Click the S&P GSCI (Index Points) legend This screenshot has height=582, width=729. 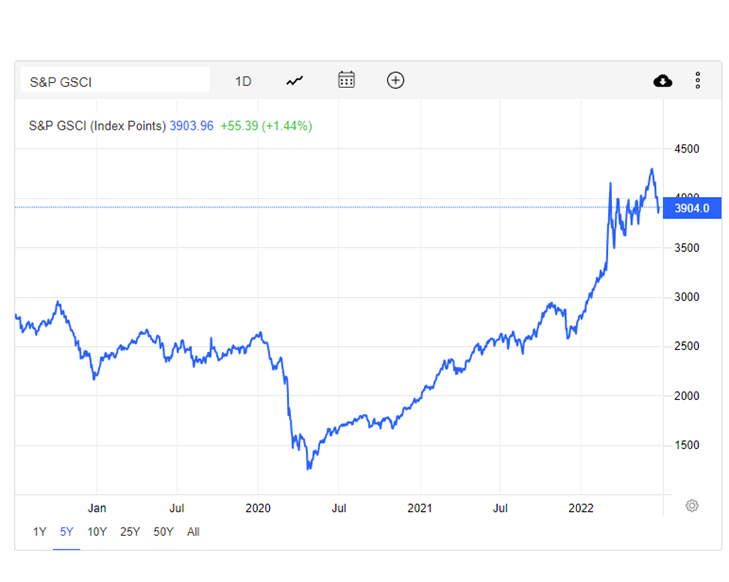[x=97, y=126]
